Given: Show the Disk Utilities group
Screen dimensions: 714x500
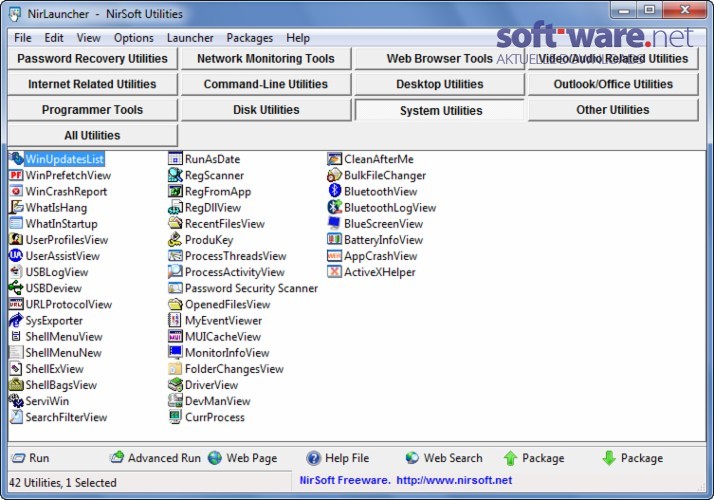Looking at the screenshot, I should [x=266, y=110].
